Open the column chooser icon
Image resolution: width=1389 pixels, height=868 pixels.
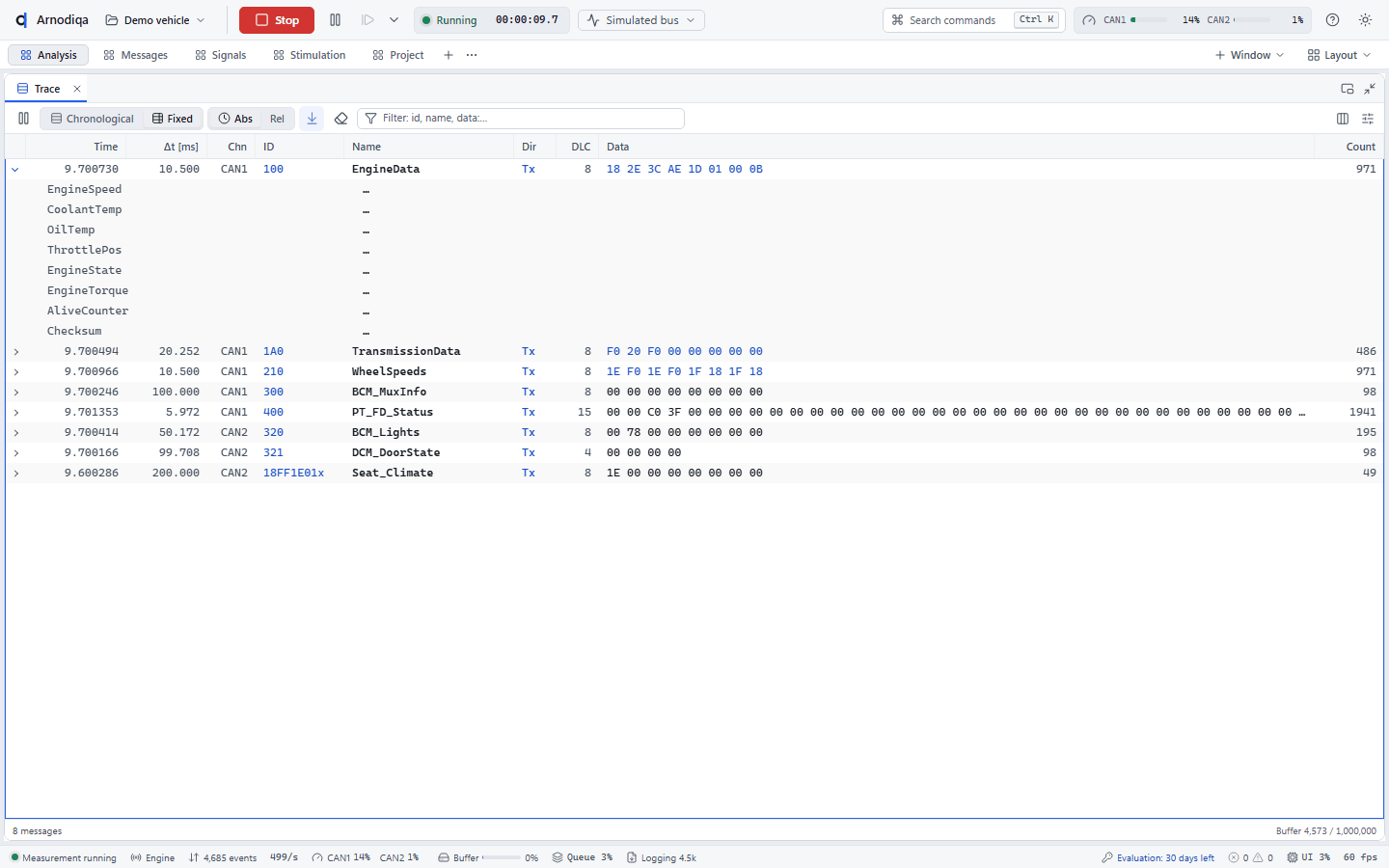[x=1343, y=119]
